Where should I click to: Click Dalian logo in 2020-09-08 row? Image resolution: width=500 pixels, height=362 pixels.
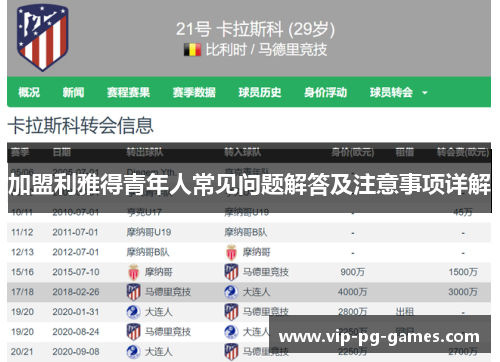tap(133, 352)
